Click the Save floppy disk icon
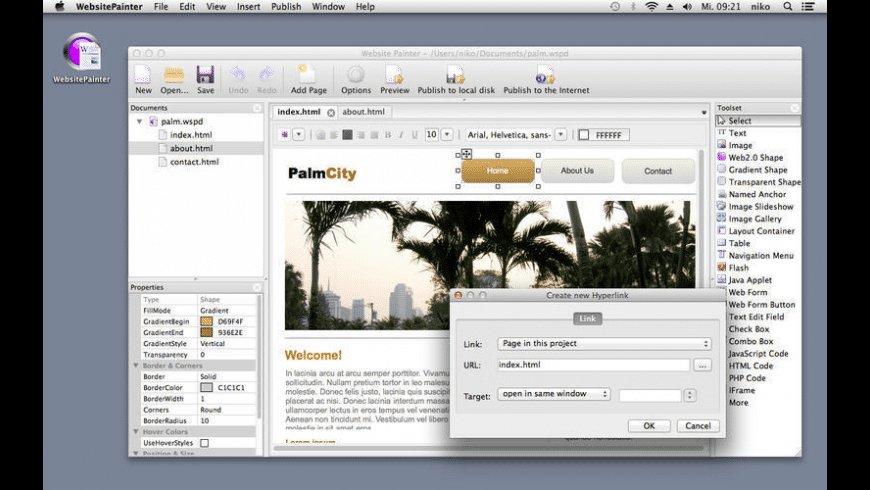This screenshot has height=490, width=870. tap(205, 75)
